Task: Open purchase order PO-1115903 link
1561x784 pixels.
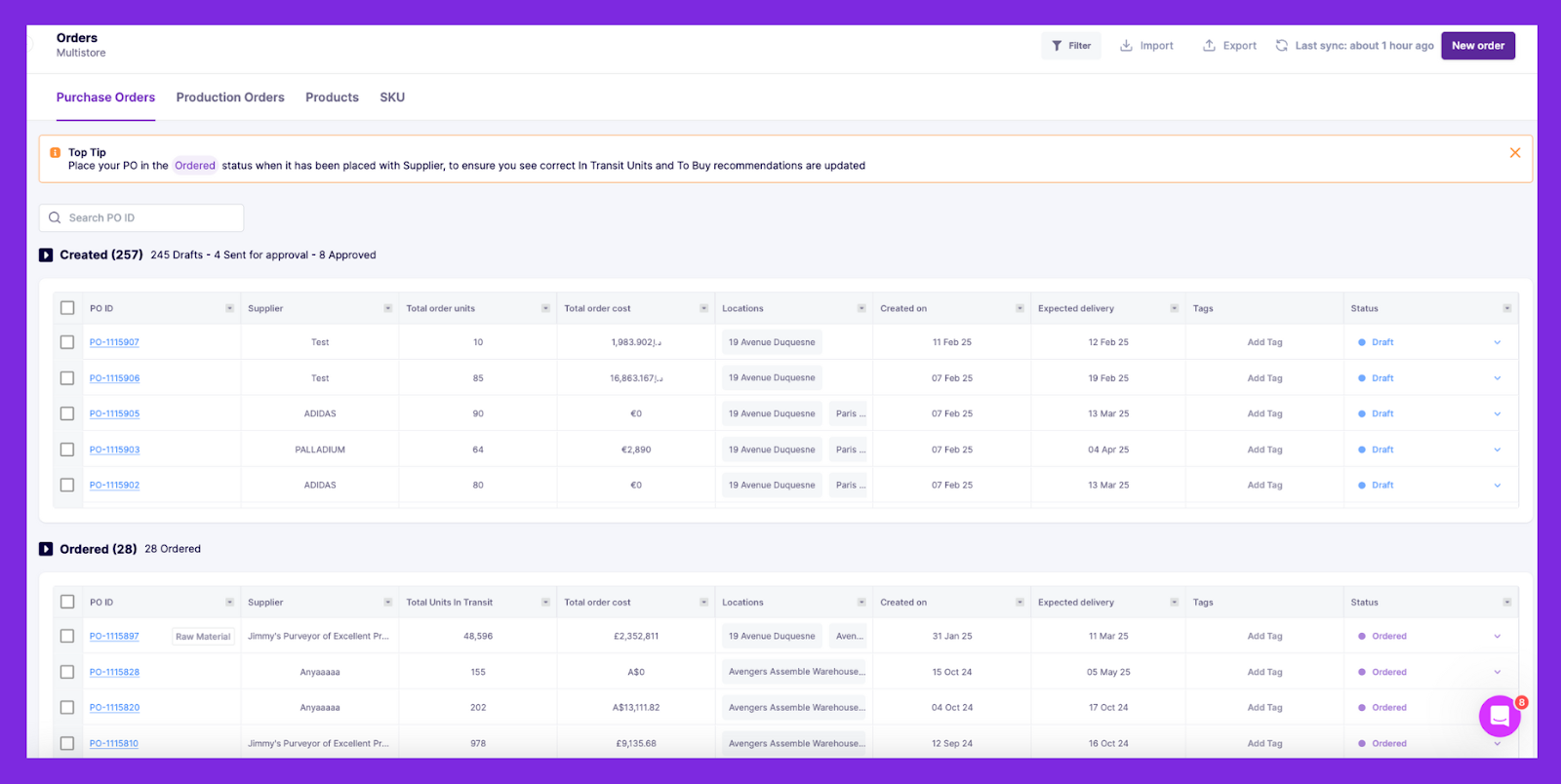Action: click(114, 450)
